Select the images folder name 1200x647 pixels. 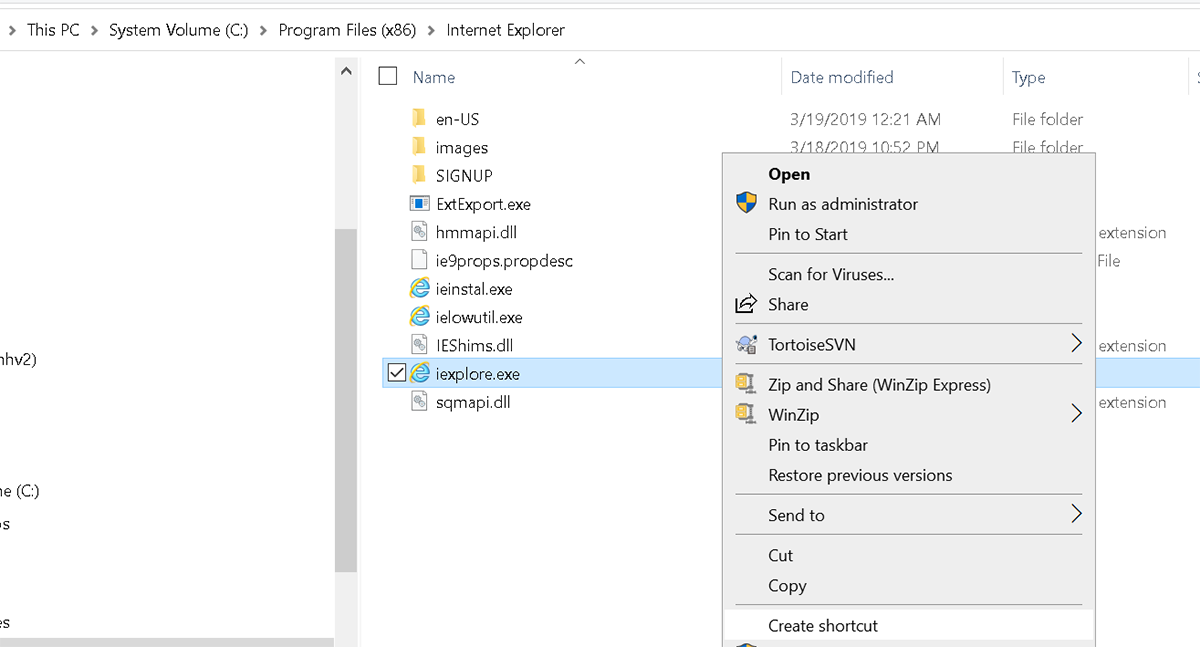coord(462,148)
